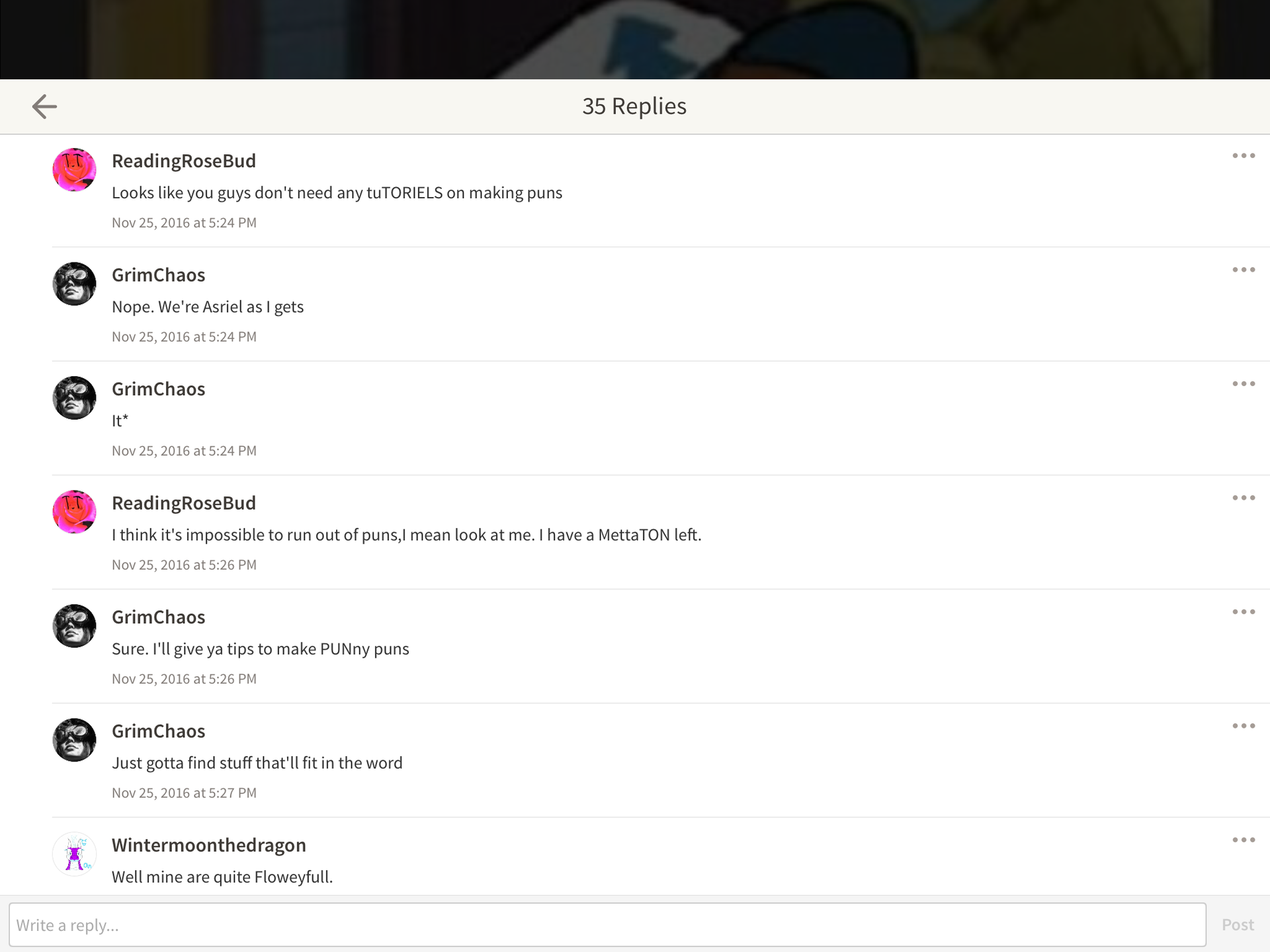Click in the 'Write a reply...' field
Screen dimensions: 1270x952
click(607, 925)
